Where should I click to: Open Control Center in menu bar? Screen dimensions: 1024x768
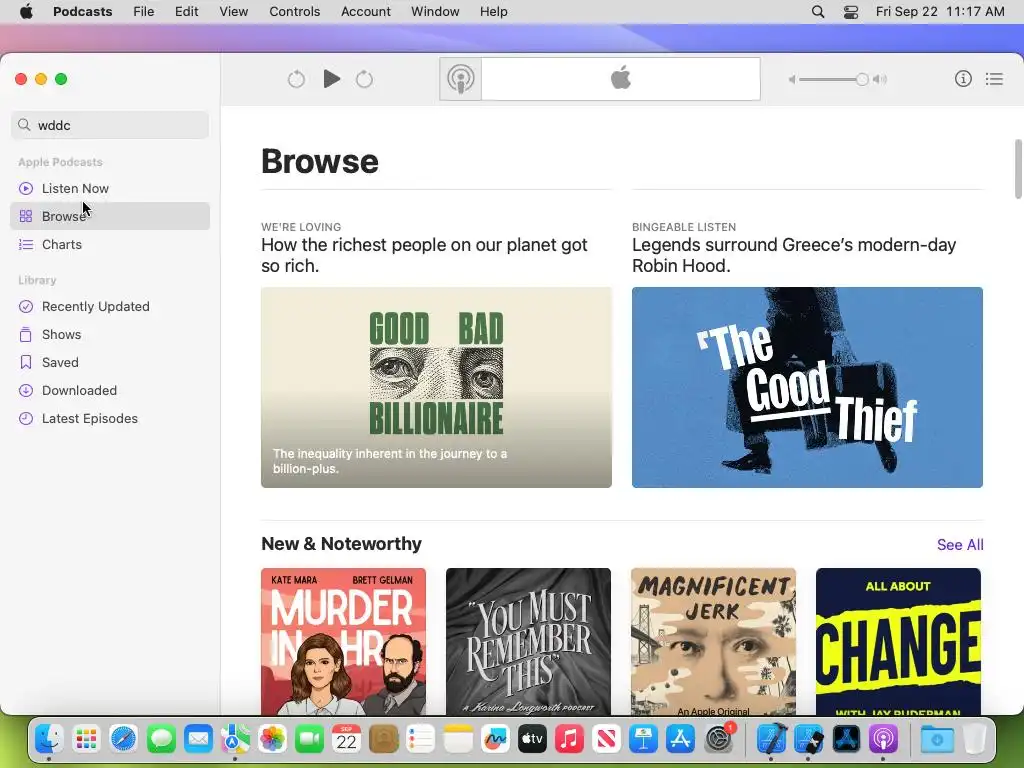[851, 12]
